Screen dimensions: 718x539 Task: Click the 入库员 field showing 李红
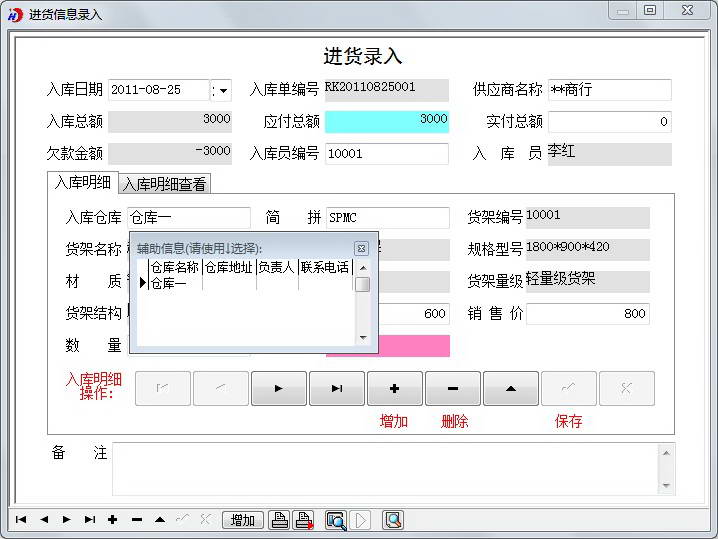click(609, 154)
